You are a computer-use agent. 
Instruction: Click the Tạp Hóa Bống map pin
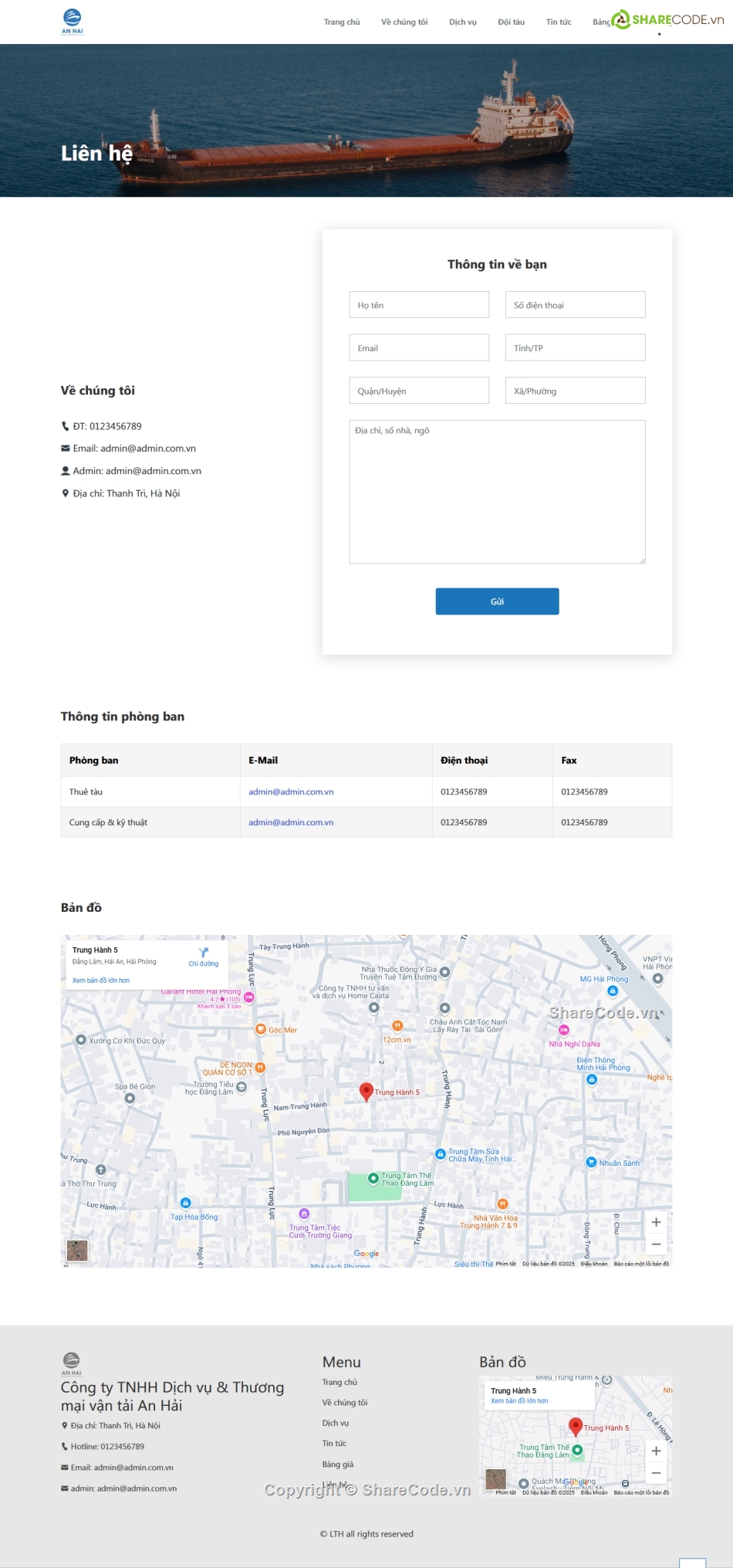click(x=185, y=1203)
